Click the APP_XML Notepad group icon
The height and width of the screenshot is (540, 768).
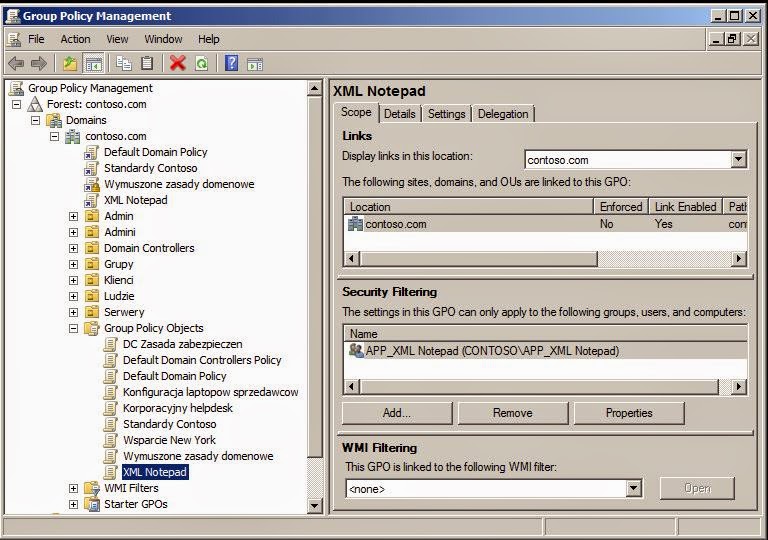coord(356,350)
